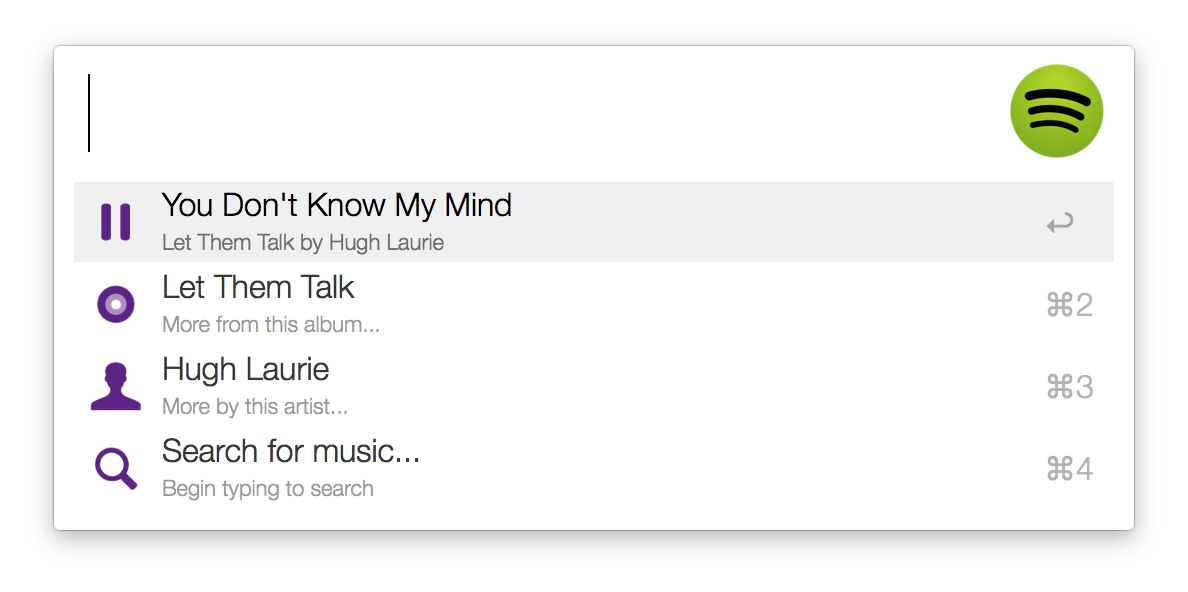This screenshot has width=1188, height=592.
Task: Click the purple artist silhouette icon
Action: pos(116,387)
